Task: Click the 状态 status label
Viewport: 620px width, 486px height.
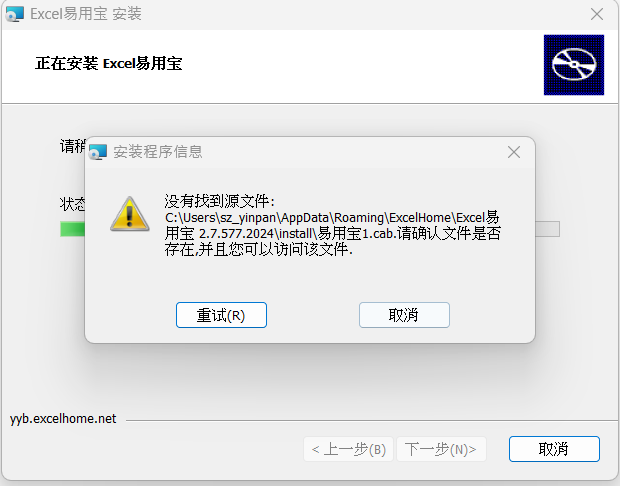Action: pos(72,204)
